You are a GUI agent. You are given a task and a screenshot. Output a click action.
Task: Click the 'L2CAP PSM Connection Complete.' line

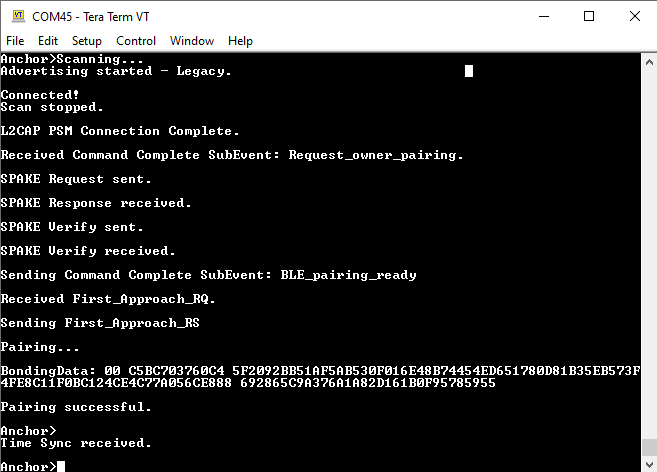pyautogui.click(x=120, y=131)
